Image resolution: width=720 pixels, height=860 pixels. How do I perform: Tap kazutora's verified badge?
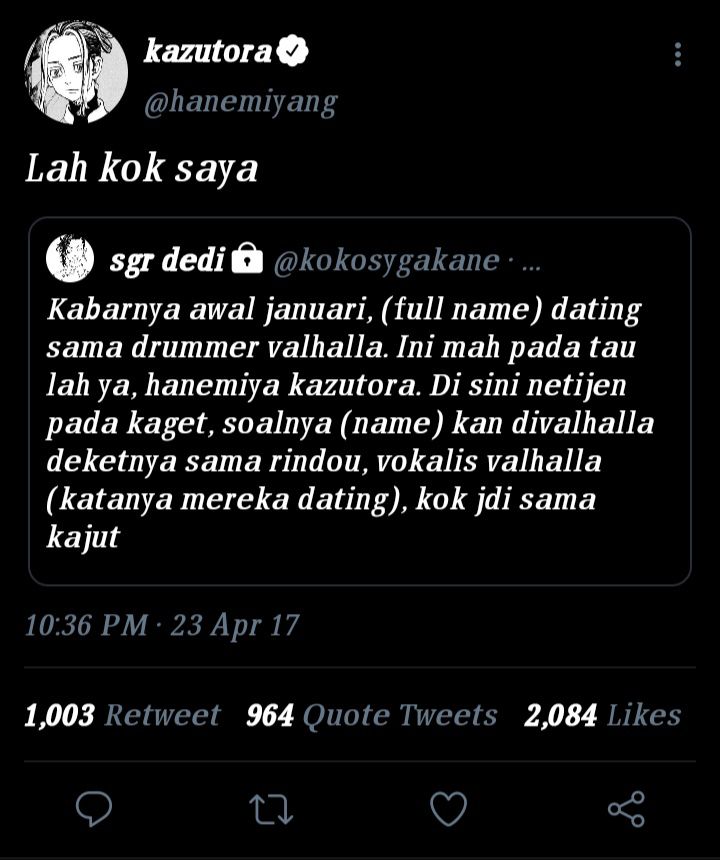pyautogui.click(x=292, y=50)
